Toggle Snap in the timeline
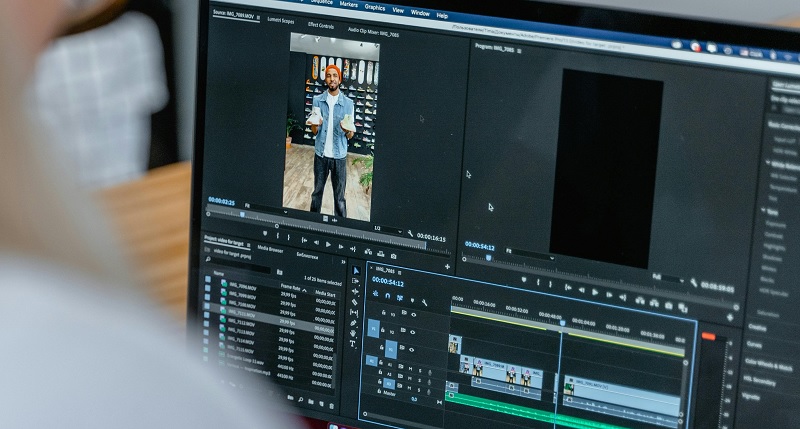Viewport: 800px width, 429px height. pyautogui.click(x=388, y=296)
